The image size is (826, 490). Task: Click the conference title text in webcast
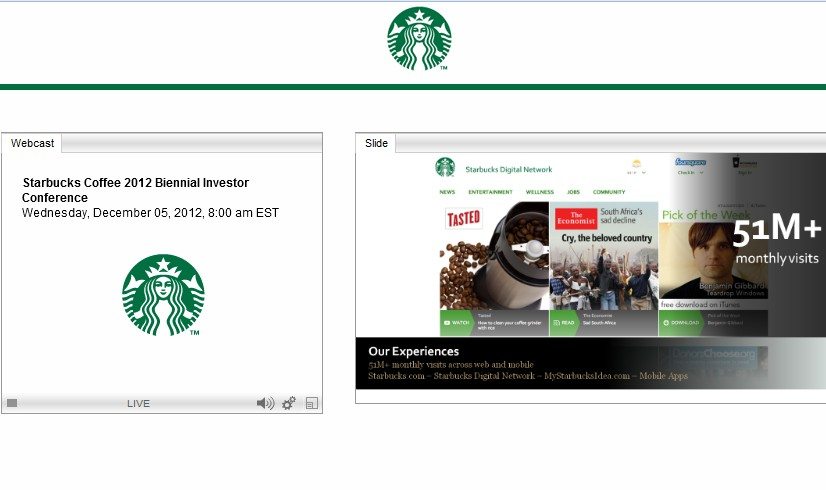click(135, 190)
